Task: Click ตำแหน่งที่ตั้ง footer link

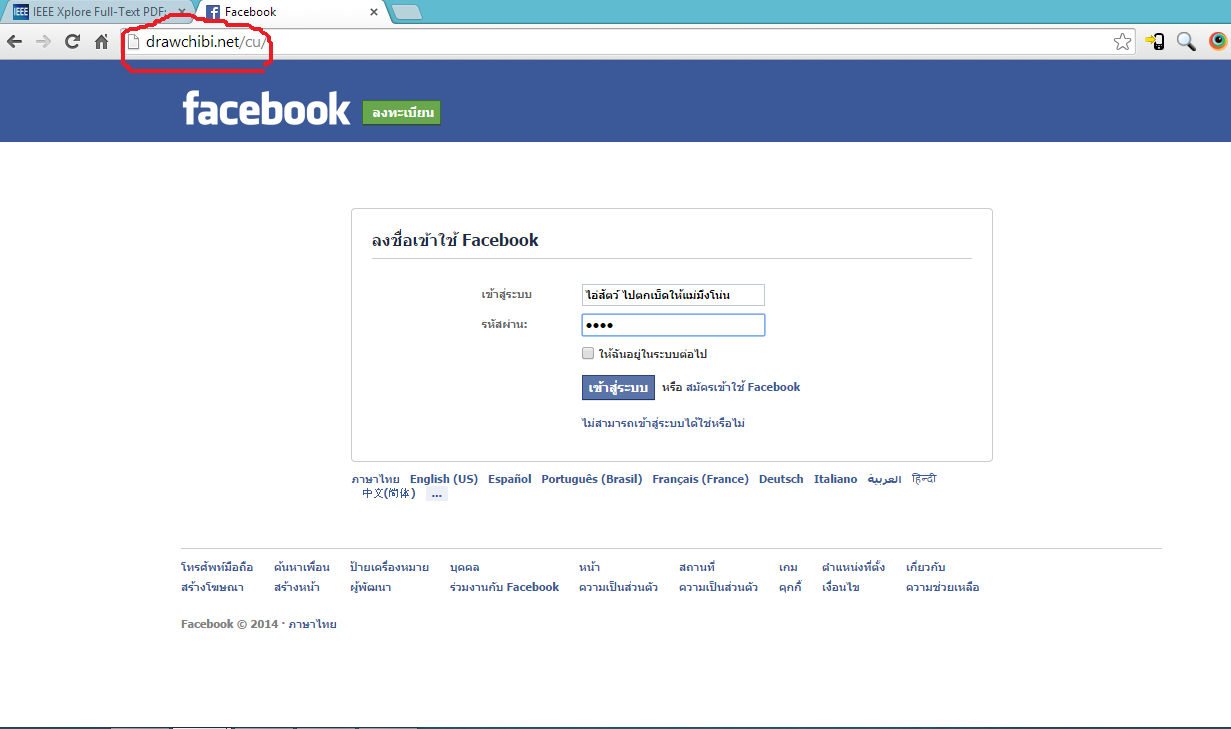Action: (x=853, y=567)
